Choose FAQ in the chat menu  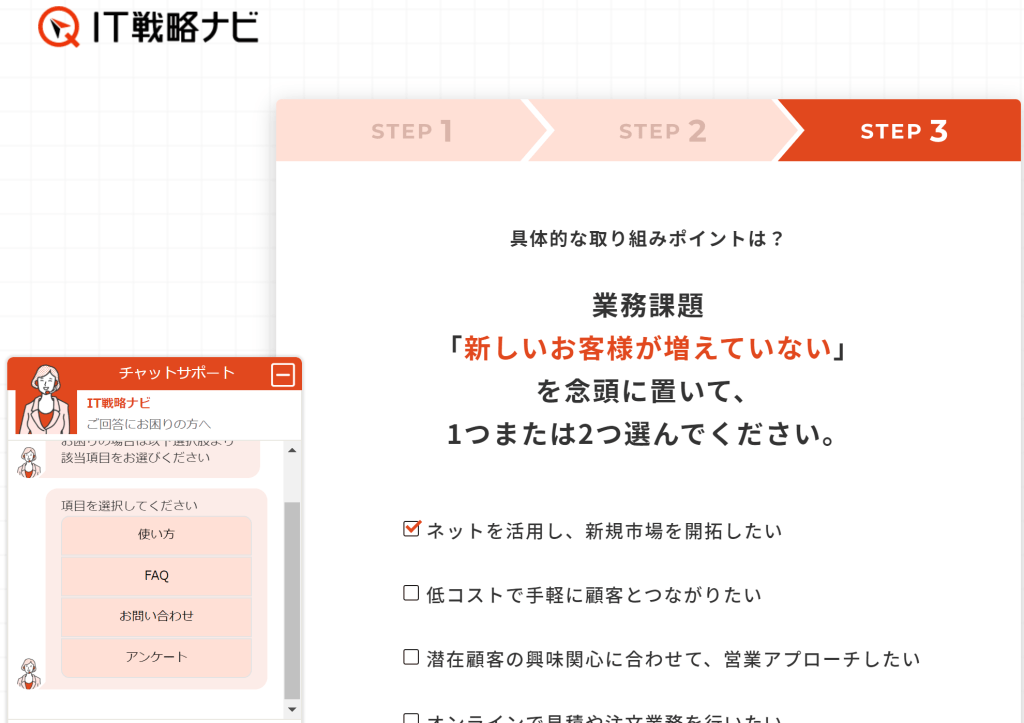(156, 576)
